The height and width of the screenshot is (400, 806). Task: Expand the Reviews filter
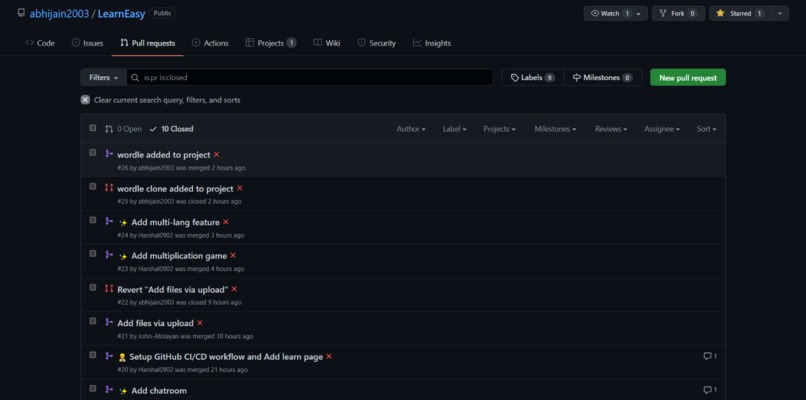[x=611, y=129]
